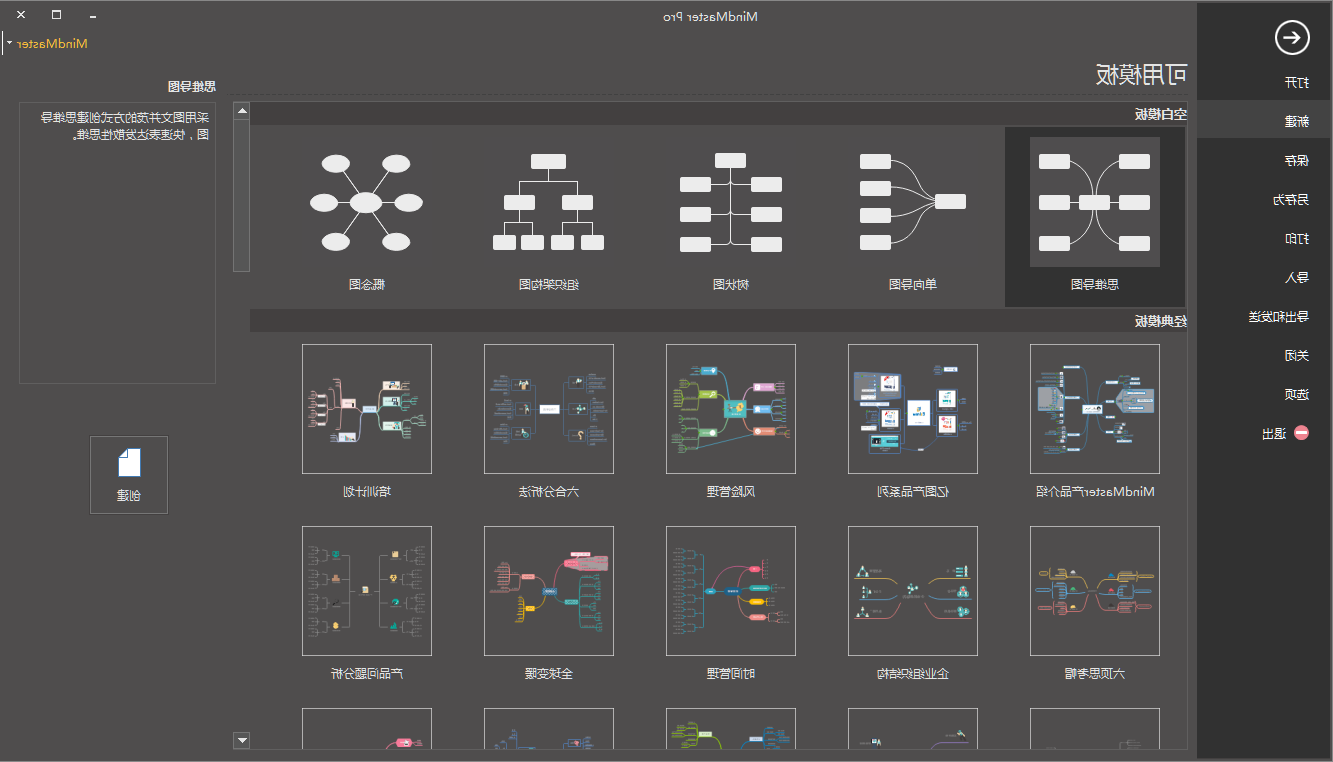Click the 保存 menu item
Screen dimensions: 1333x762
(x=1297, y=160)
